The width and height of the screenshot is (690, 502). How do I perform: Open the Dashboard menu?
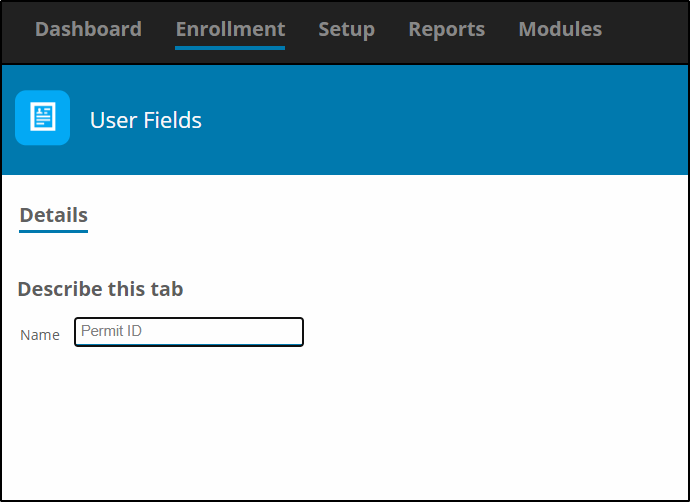point(88,29)
